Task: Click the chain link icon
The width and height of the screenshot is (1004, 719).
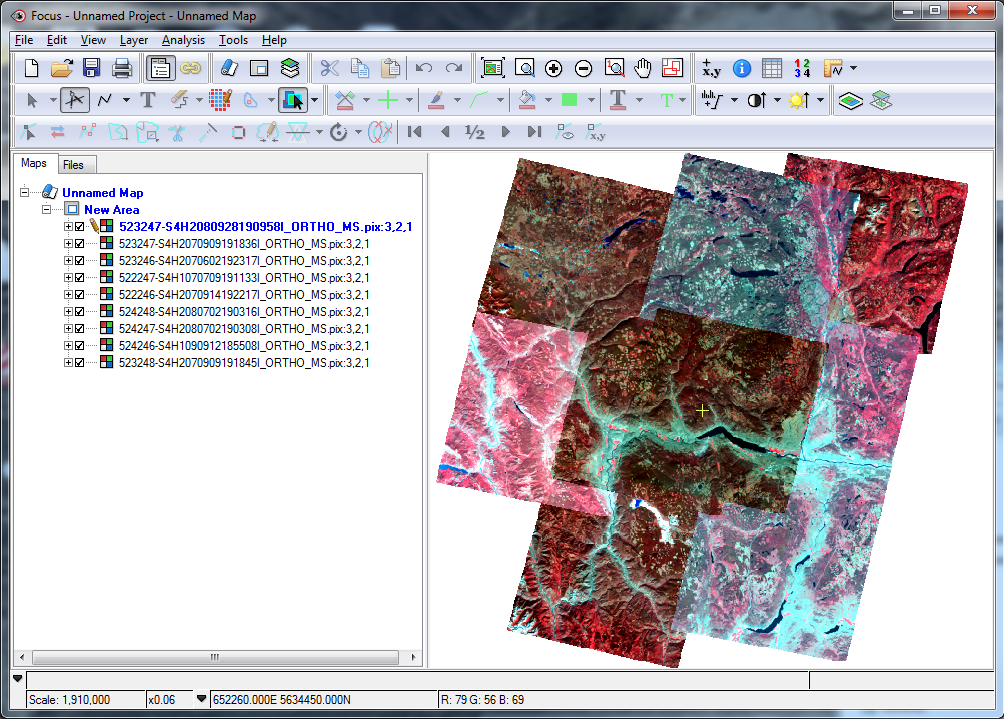Action: click(x=190, y=68)
